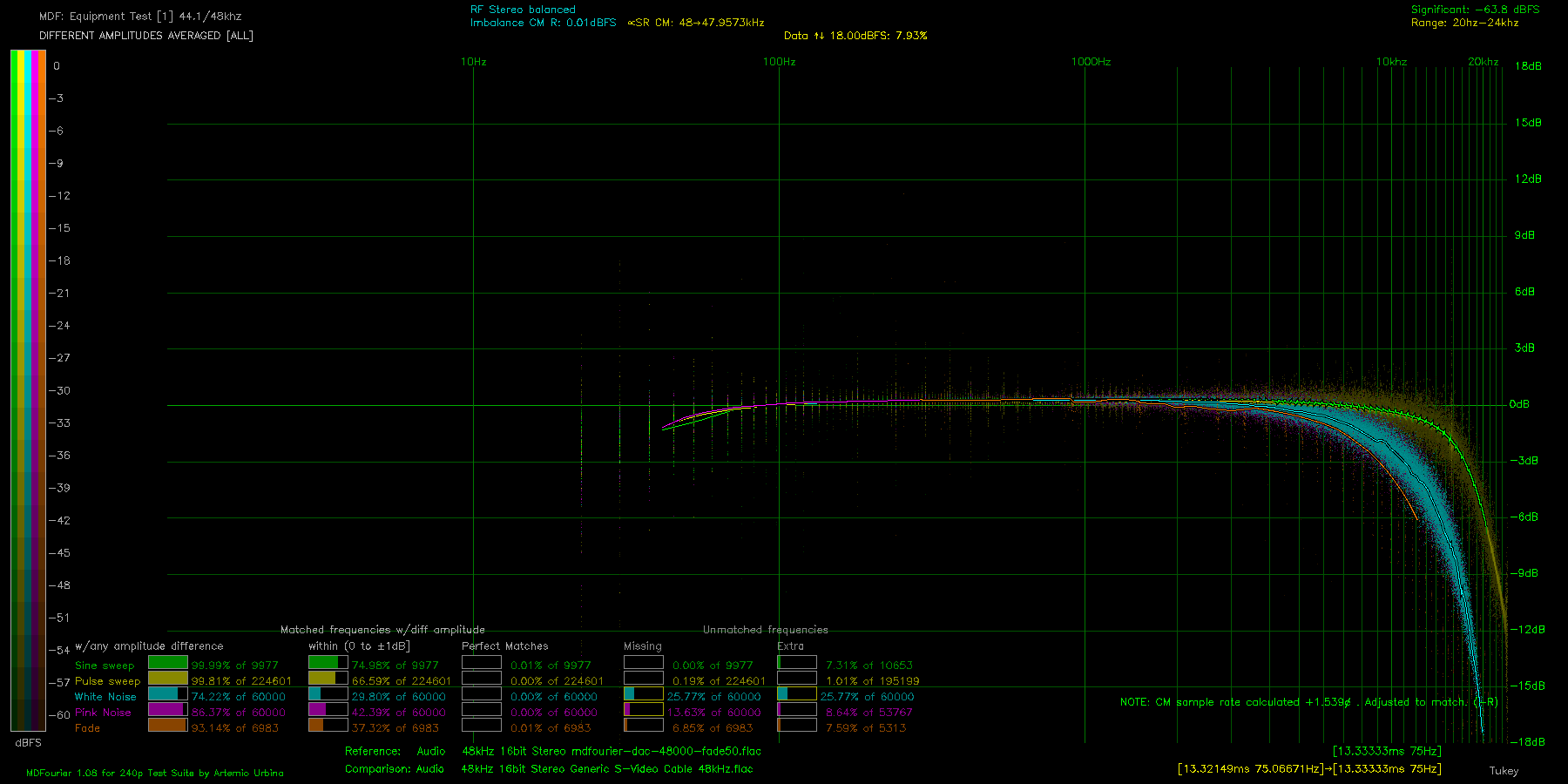Click the yellow Pulse sweep any-difference bar
Image resolution: width=1568 pixels, height=784 pixels.
[x=168, y=679]
